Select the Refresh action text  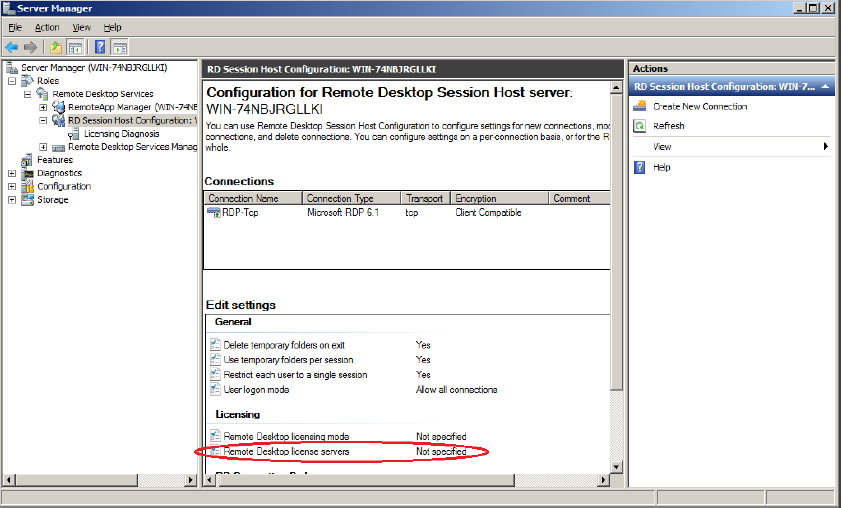click(x=669, y=126)
